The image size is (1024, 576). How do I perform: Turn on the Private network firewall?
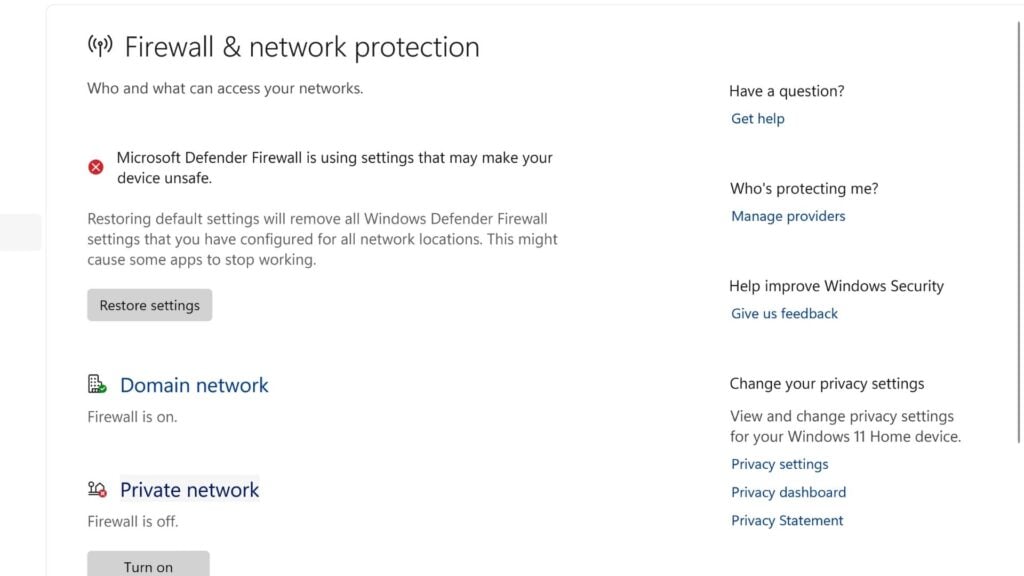click(x=148, y=565)
